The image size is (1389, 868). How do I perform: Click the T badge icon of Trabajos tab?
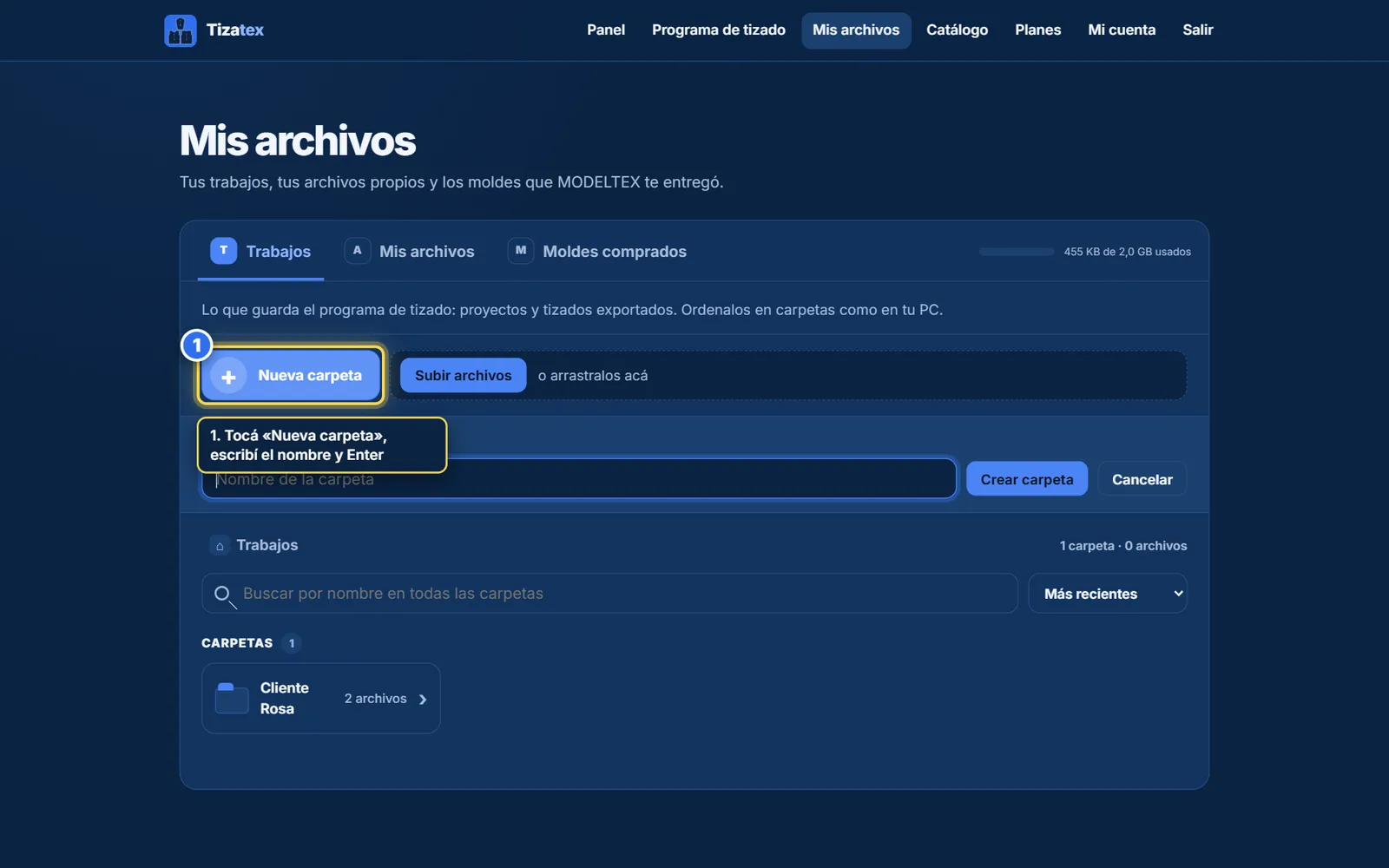click(223, 250)
